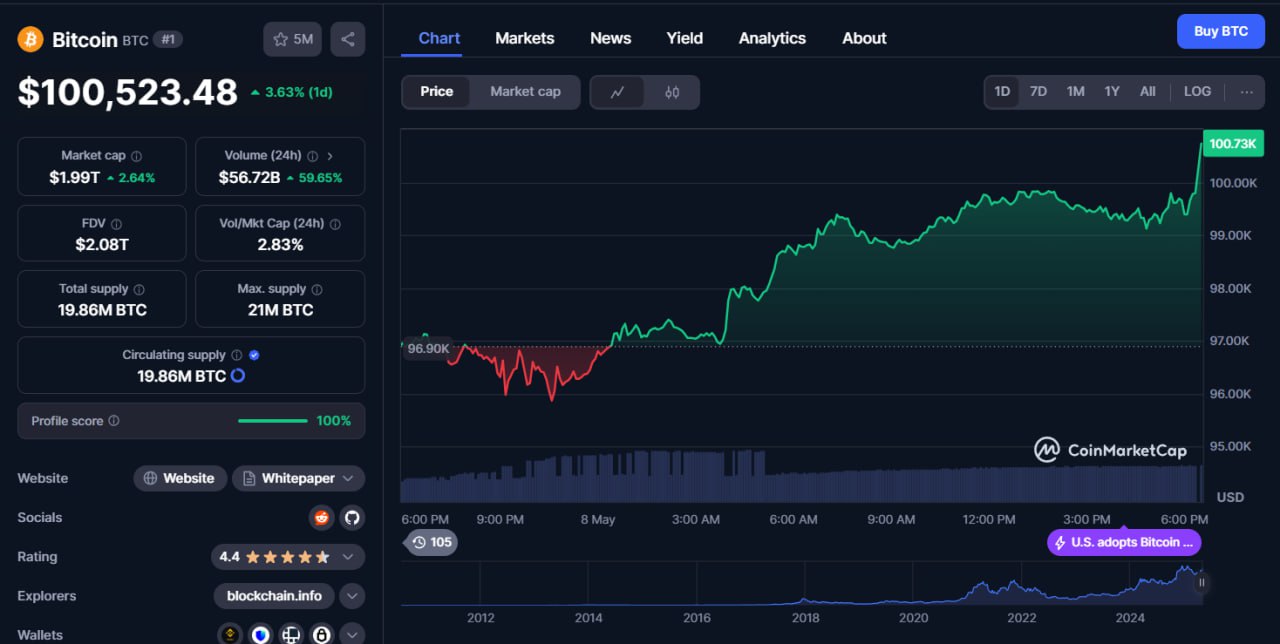This screenshot has width=1280, height=644.
Task: Open the share icon next to the watchlist
Action: [x=347, y=39]
